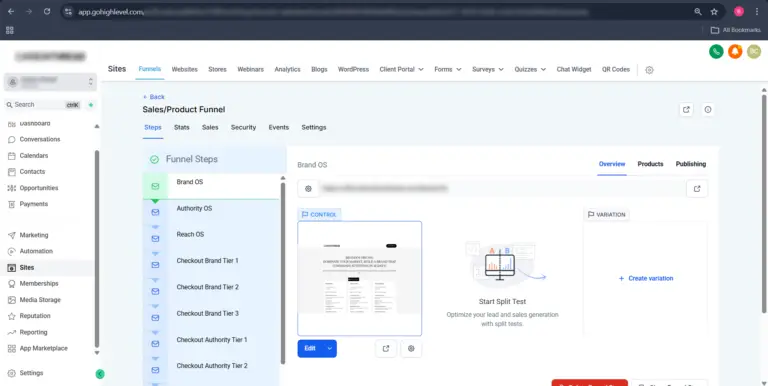Image resolution: width=768 pixels, height=386 pixels.
Task: Reload the page in the browser
Action: [x=47, y=12]
